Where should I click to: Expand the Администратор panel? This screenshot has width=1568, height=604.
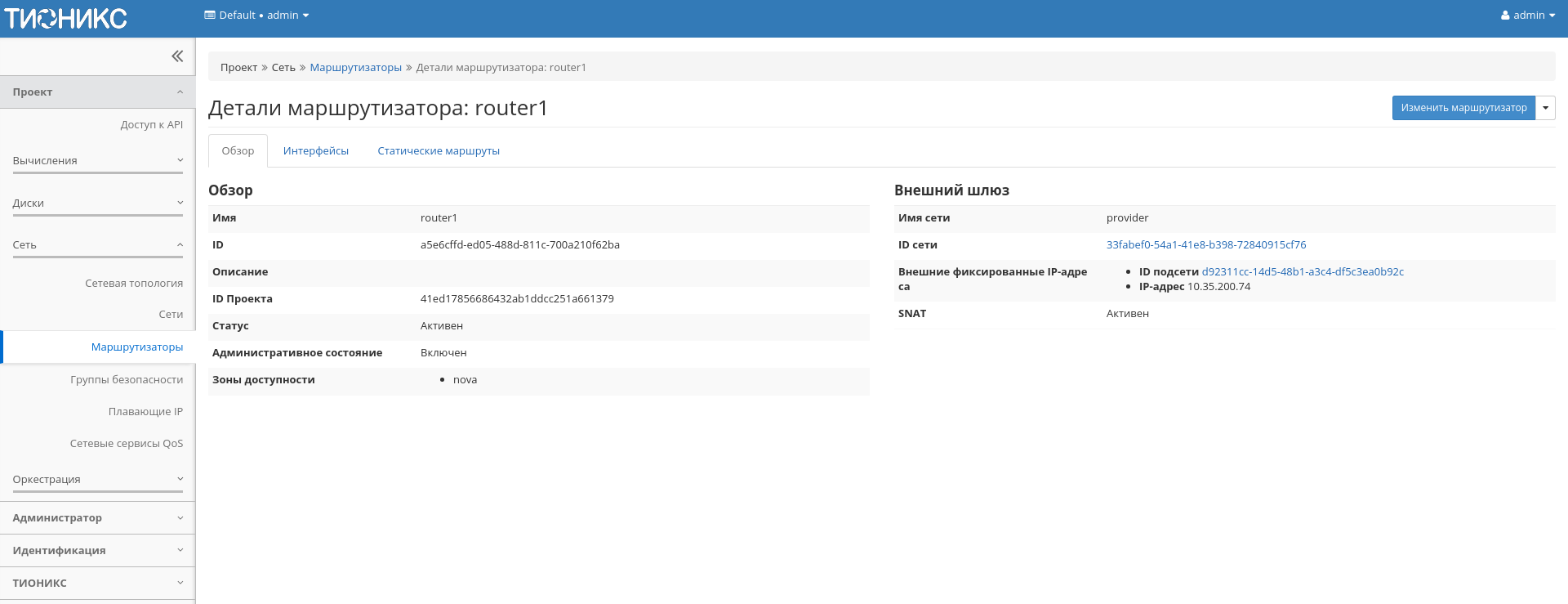pyautogui.click(x=97, y=518)
